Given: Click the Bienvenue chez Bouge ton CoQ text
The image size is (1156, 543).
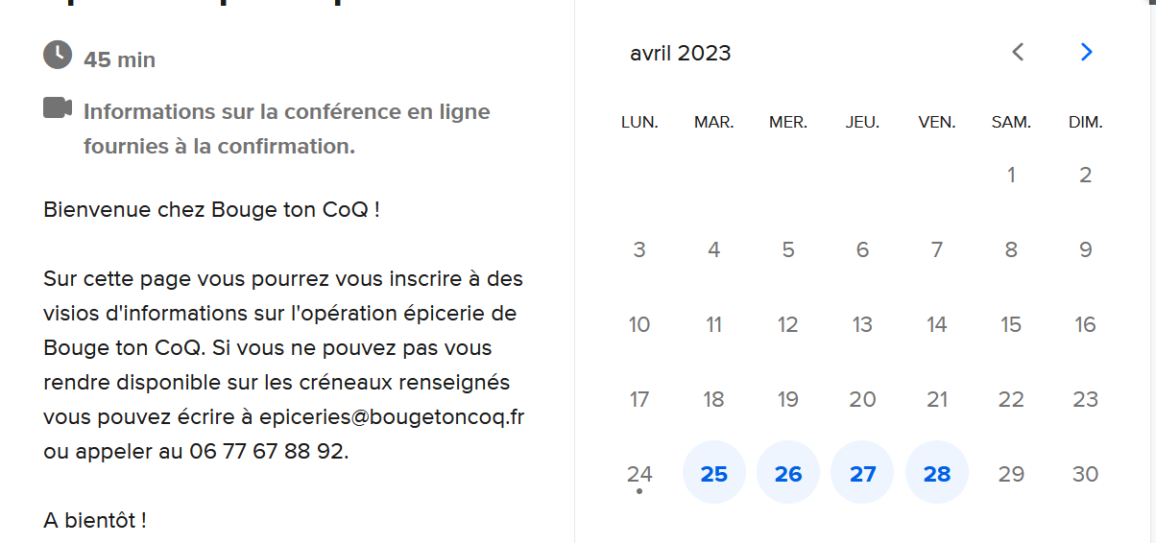Looking at the screenshot, I should (x=212, y=210).
